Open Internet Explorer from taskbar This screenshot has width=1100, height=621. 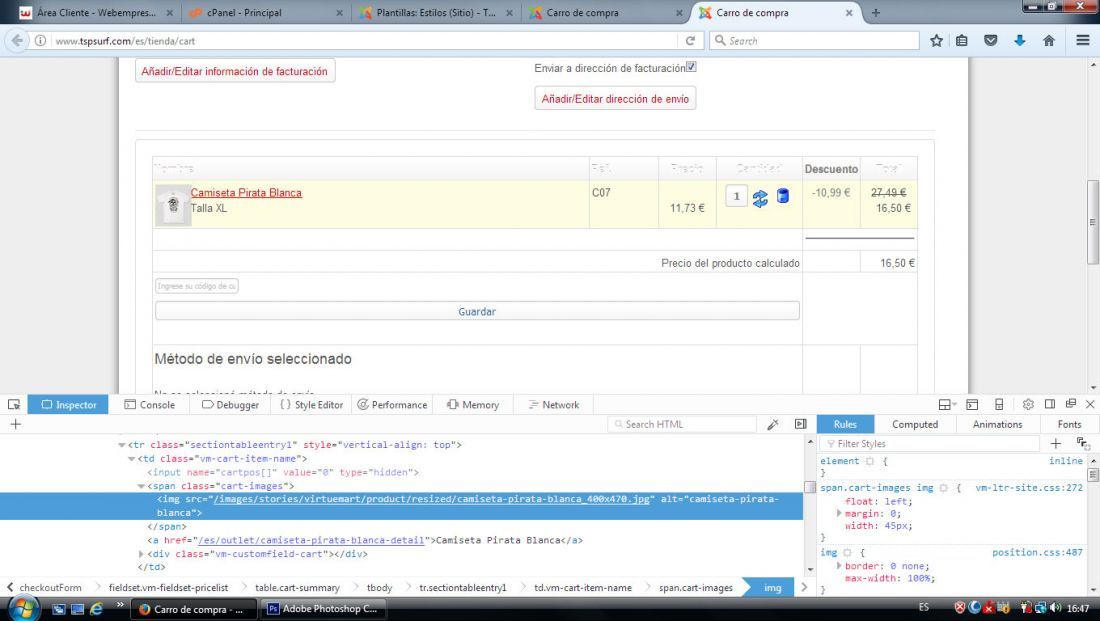point(96,609)
